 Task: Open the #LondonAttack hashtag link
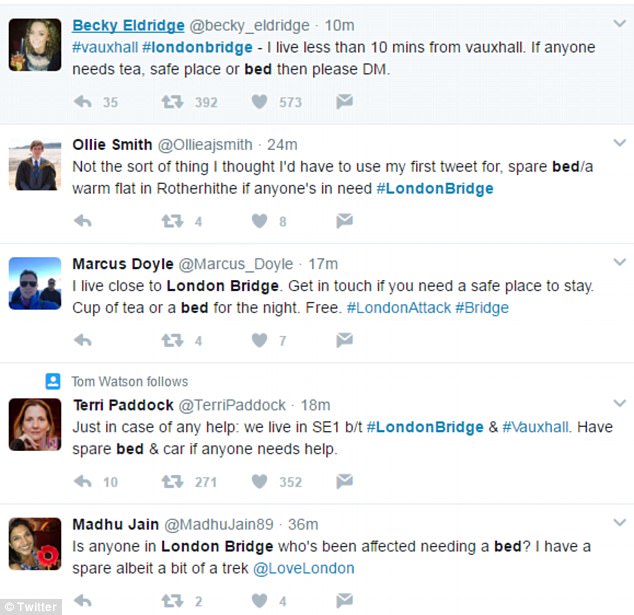click(x=398, y=308)
